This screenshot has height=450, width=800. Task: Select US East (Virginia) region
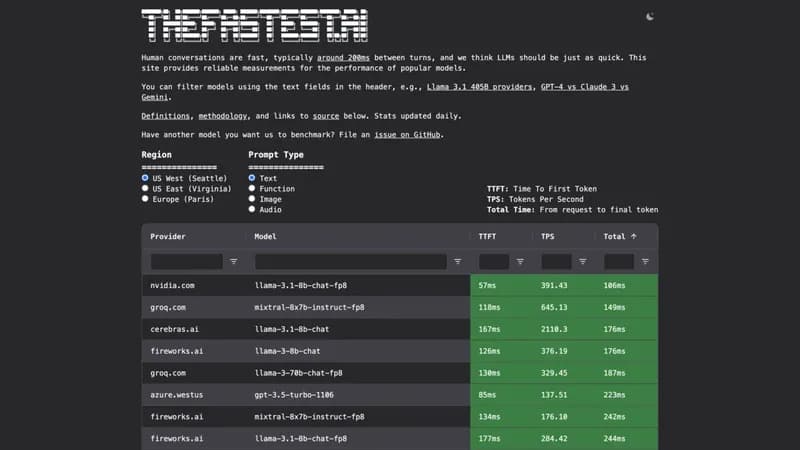tap(145, 188)
